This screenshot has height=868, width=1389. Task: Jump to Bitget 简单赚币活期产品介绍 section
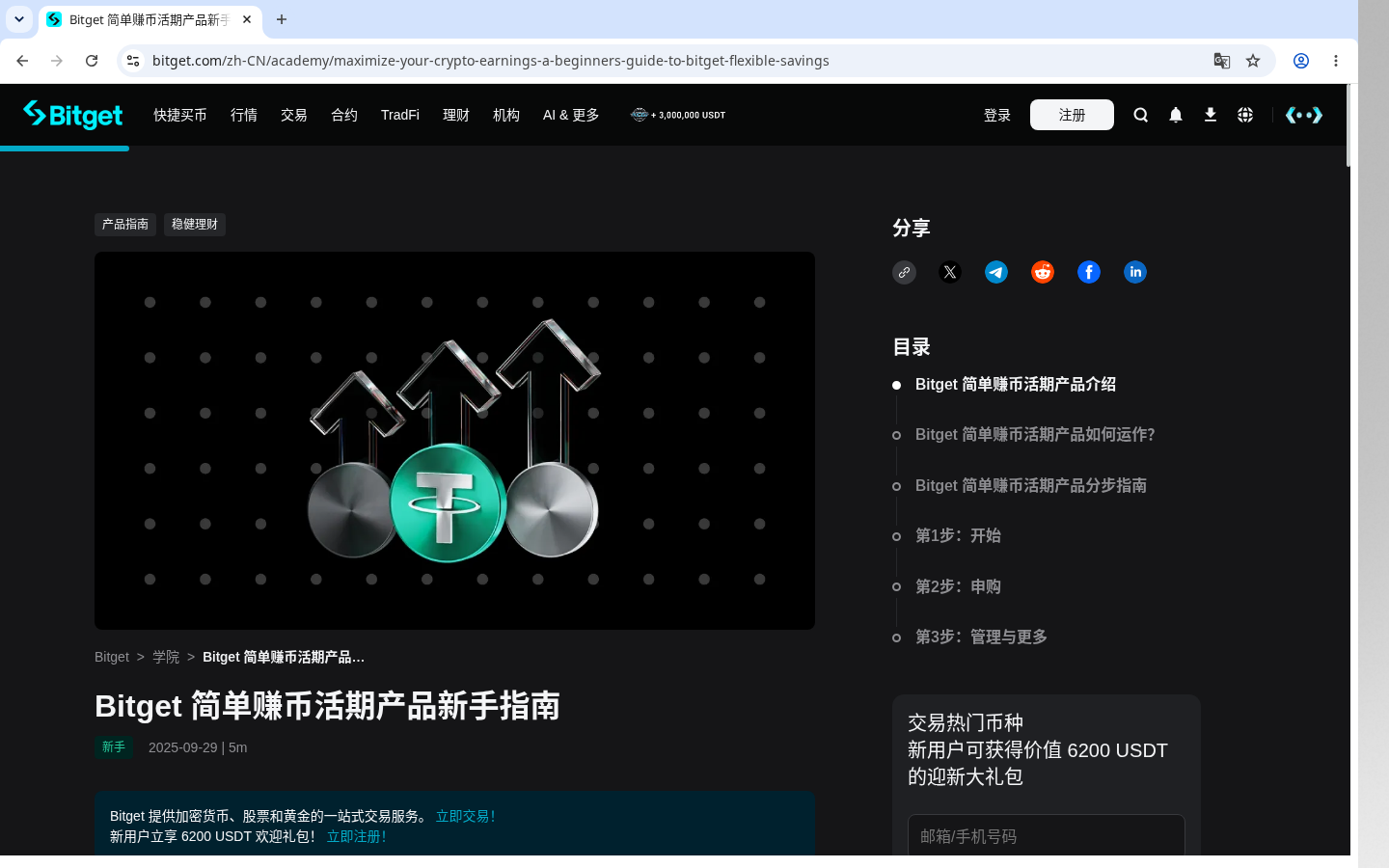(1016, 385)
